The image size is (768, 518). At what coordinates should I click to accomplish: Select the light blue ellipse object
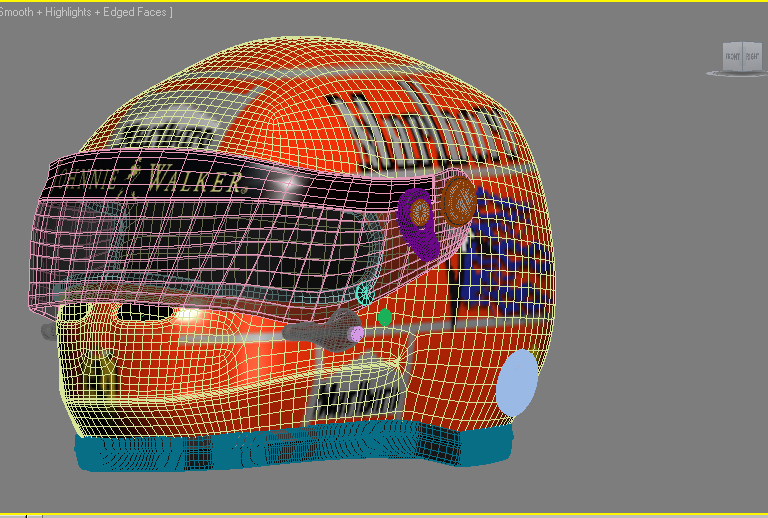pyautogui.click(x=517, y=382)
